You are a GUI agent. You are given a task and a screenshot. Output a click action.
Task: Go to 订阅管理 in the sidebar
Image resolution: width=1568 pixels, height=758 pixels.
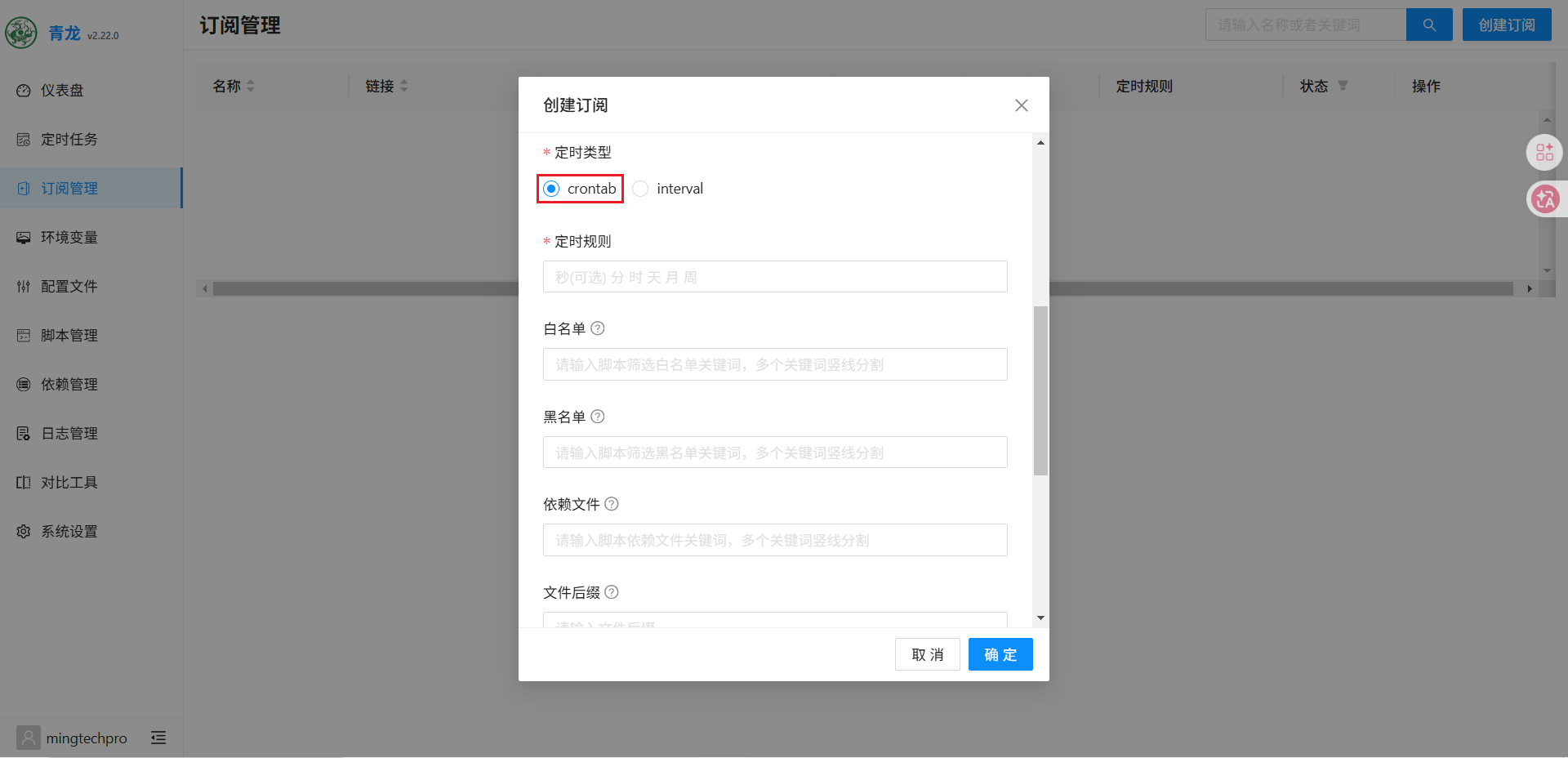click(91, 188)
